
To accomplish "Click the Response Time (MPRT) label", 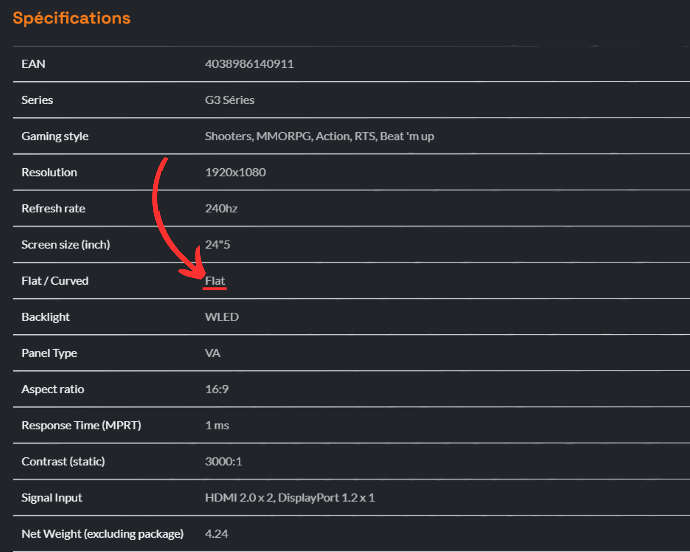I will point(81,425).
